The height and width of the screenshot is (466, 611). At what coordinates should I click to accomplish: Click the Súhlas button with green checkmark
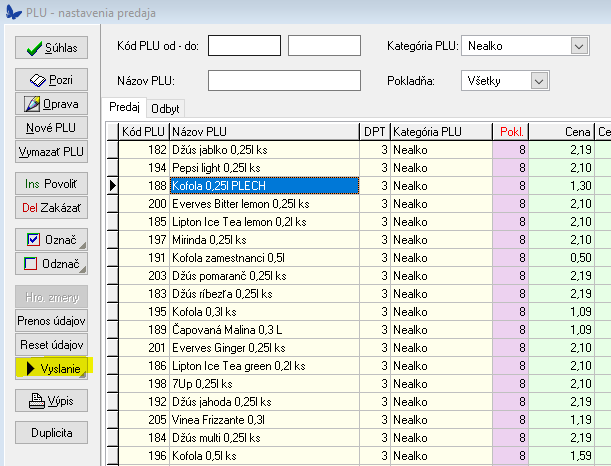[51, 47]
